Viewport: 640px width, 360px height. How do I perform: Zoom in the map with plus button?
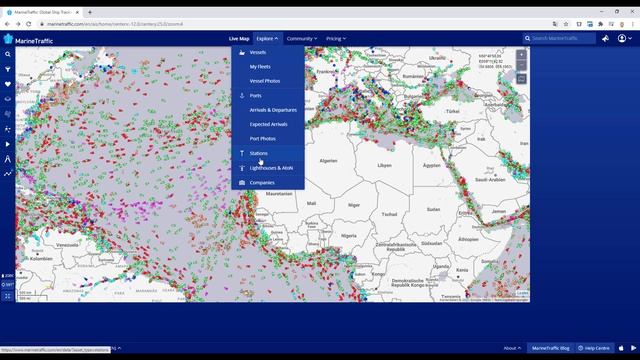click(521, 54)
